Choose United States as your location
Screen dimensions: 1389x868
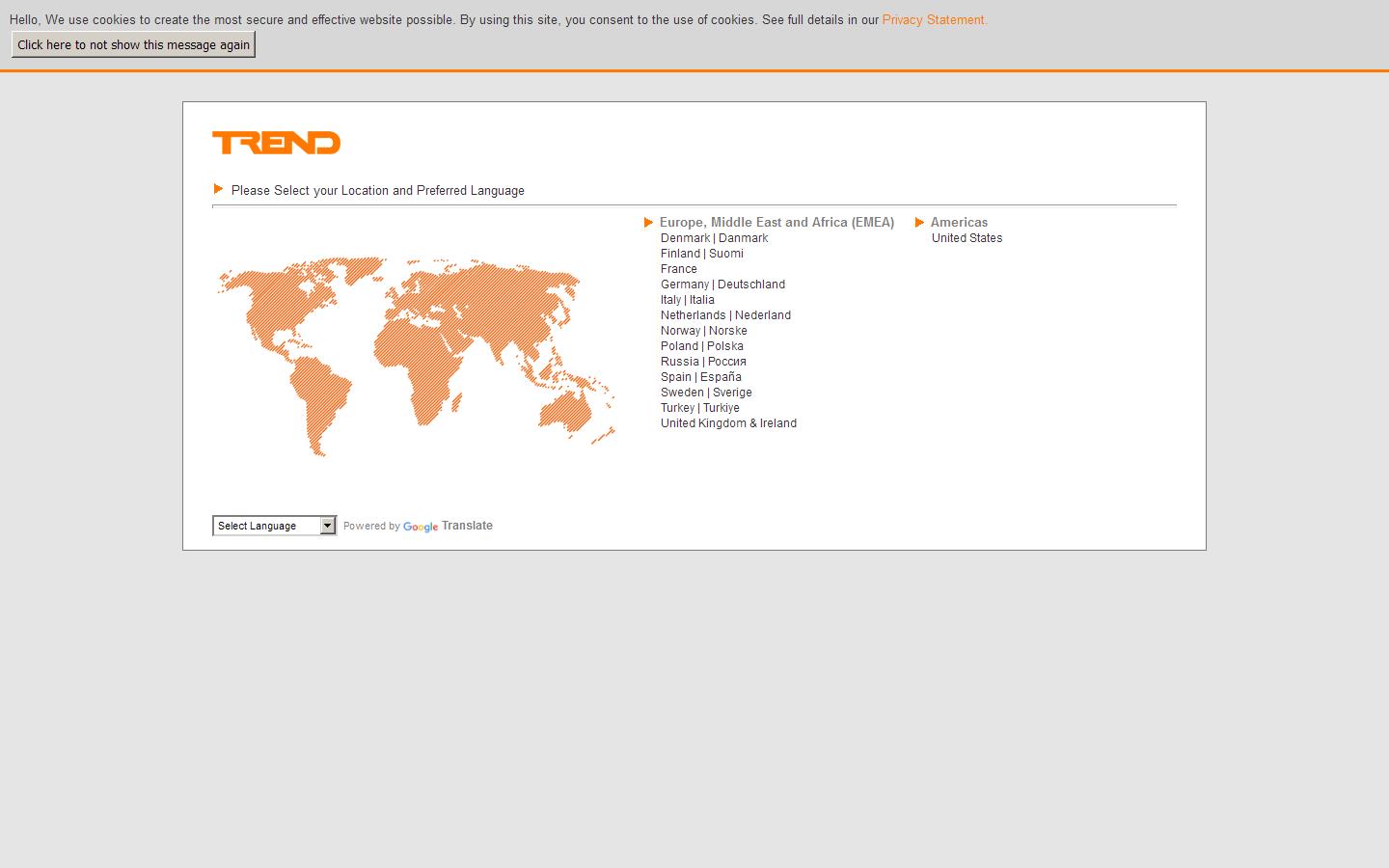[x=967, y=237]
